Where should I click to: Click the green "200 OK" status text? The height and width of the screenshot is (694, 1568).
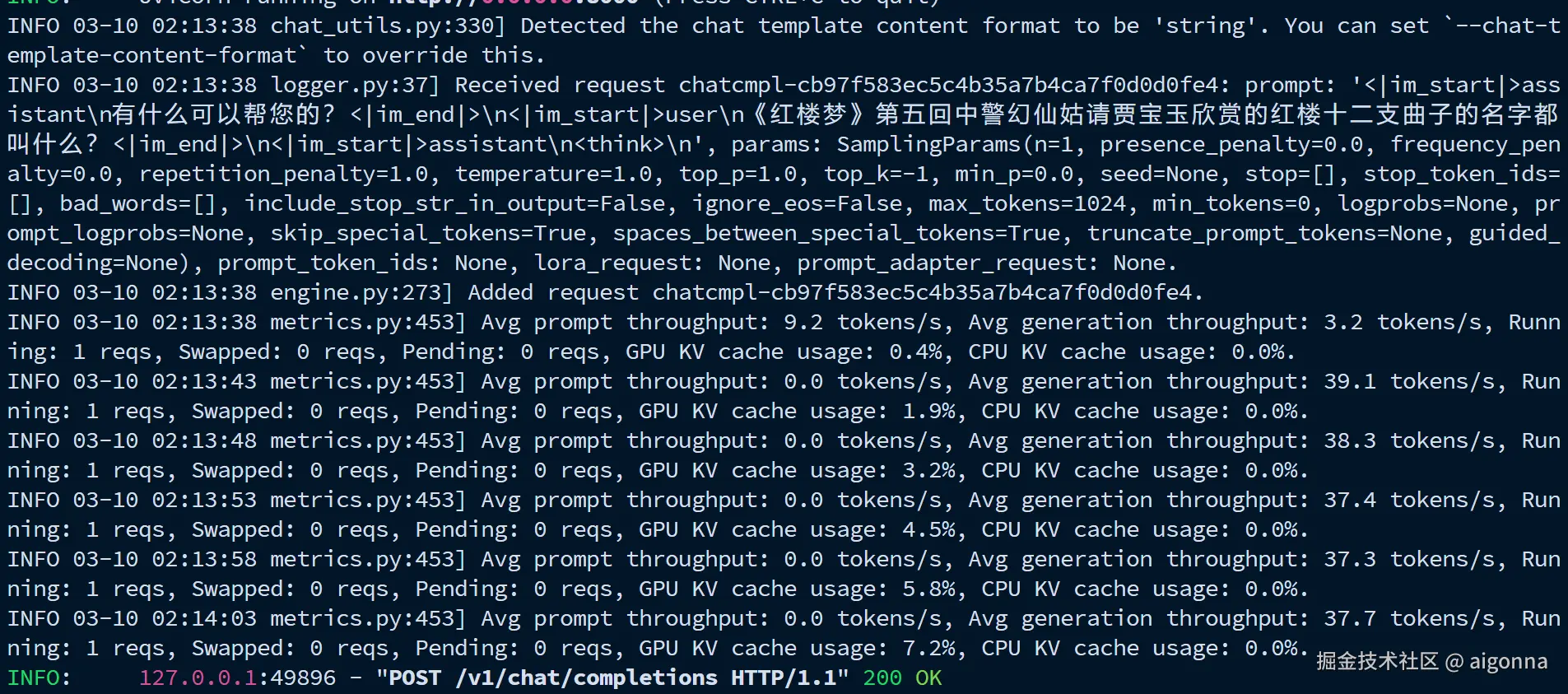pos(902,678)
